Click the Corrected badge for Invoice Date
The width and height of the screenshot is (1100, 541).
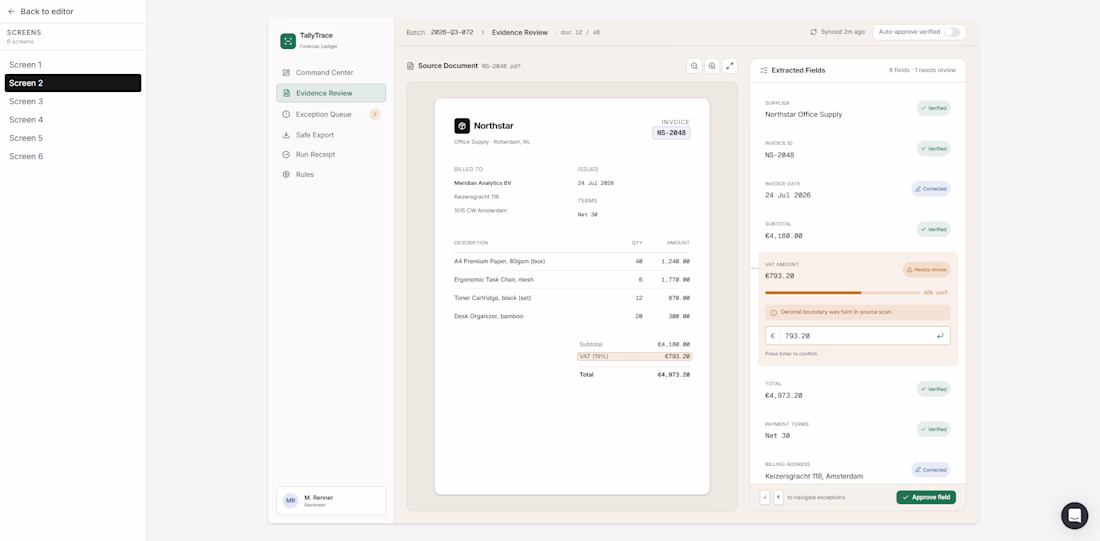pos(930,189)
